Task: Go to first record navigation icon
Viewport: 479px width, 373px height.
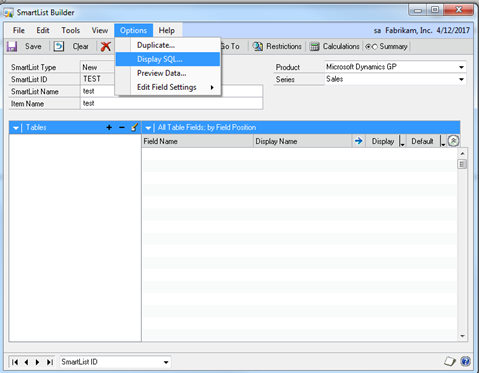Action: [x=15, y=362]
